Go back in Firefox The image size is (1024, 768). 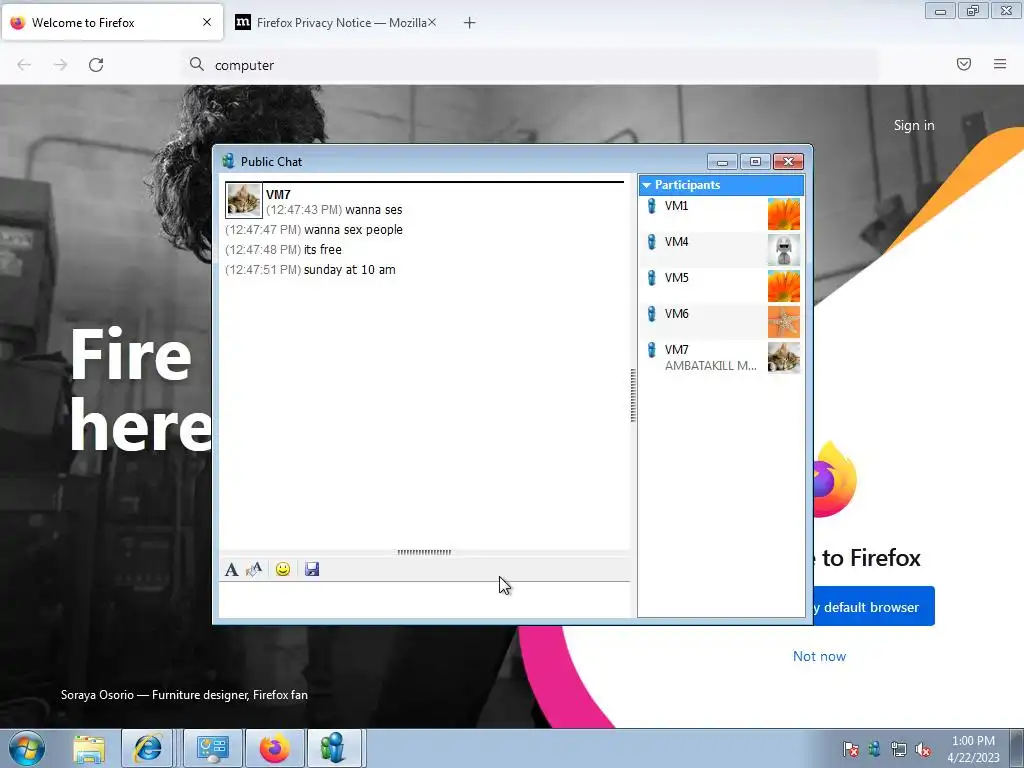click(x=24, y=65)
